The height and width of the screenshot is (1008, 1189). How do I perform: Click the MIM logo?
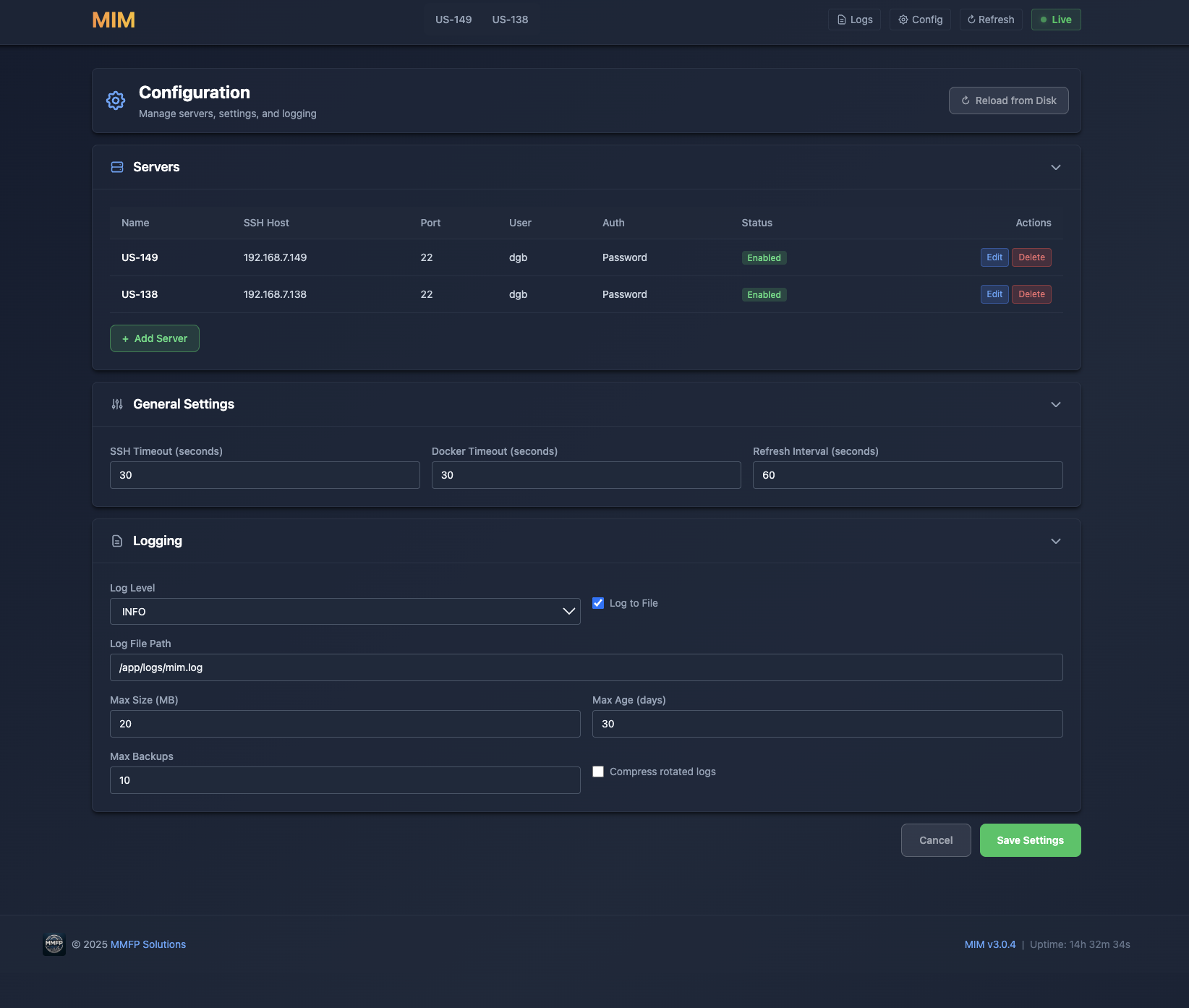pyautogui.click(x=113, y=20)
